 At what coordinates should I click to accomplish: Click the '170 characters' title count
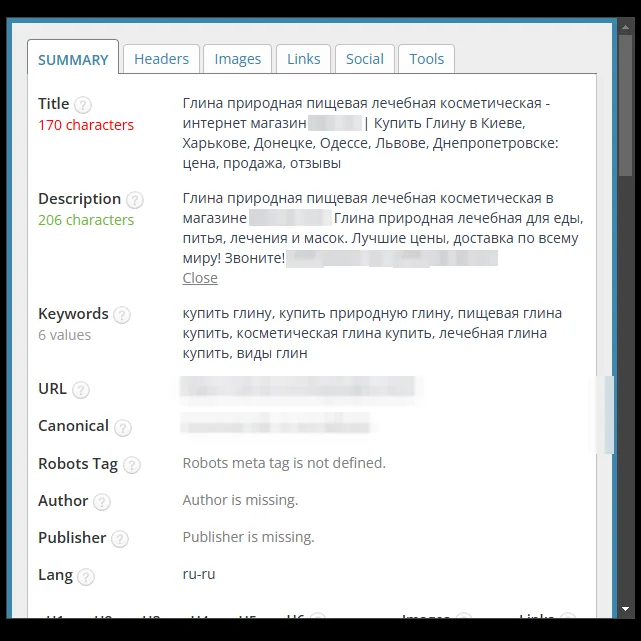click(x=86, y=125)
